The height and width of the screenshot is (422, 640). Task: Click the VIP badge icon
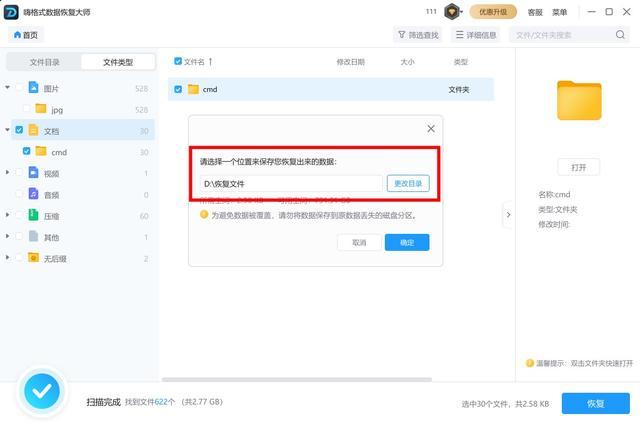452,12
